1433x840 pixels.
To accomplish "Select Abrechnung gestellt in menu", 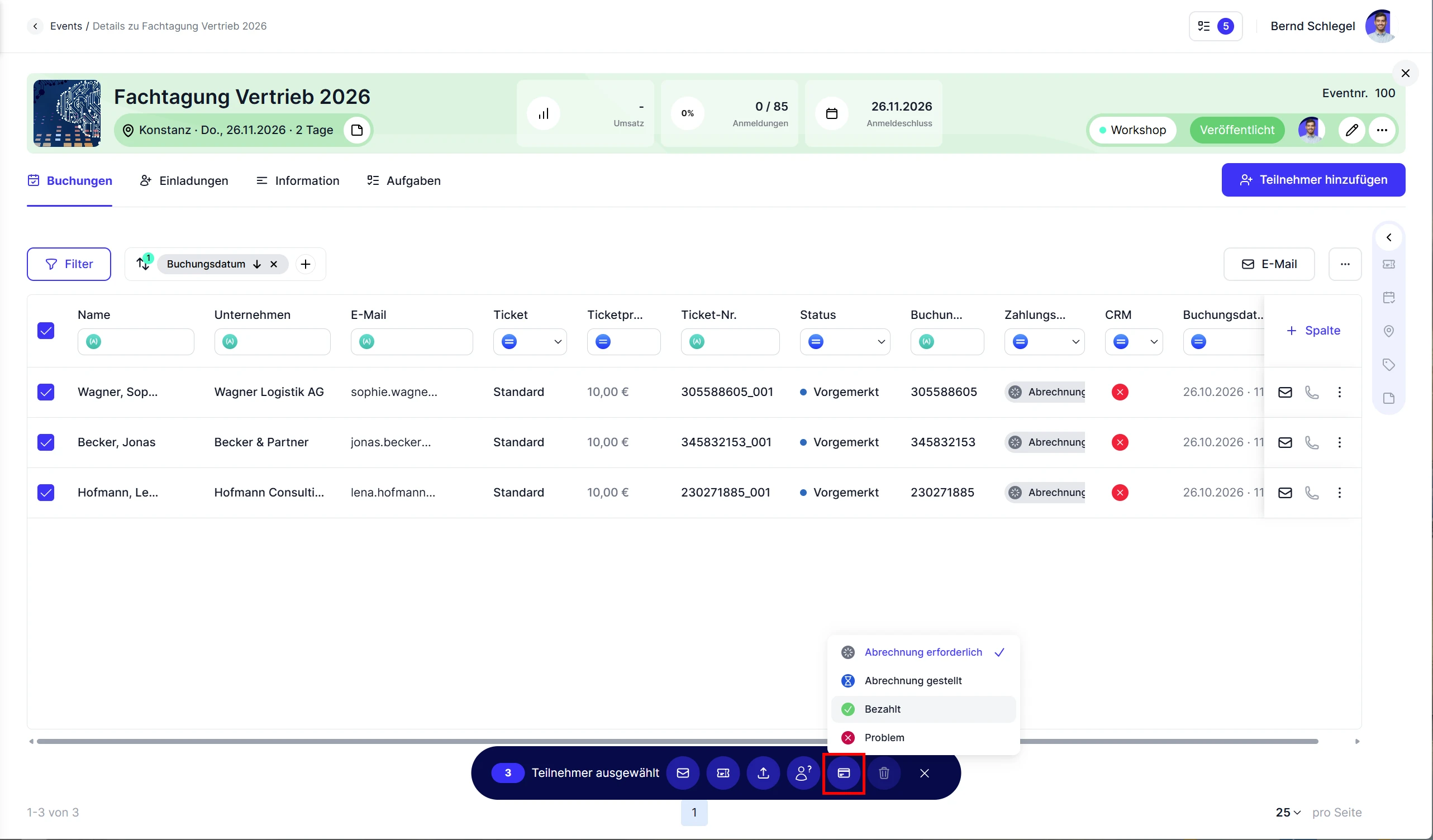I will (923, 681).
